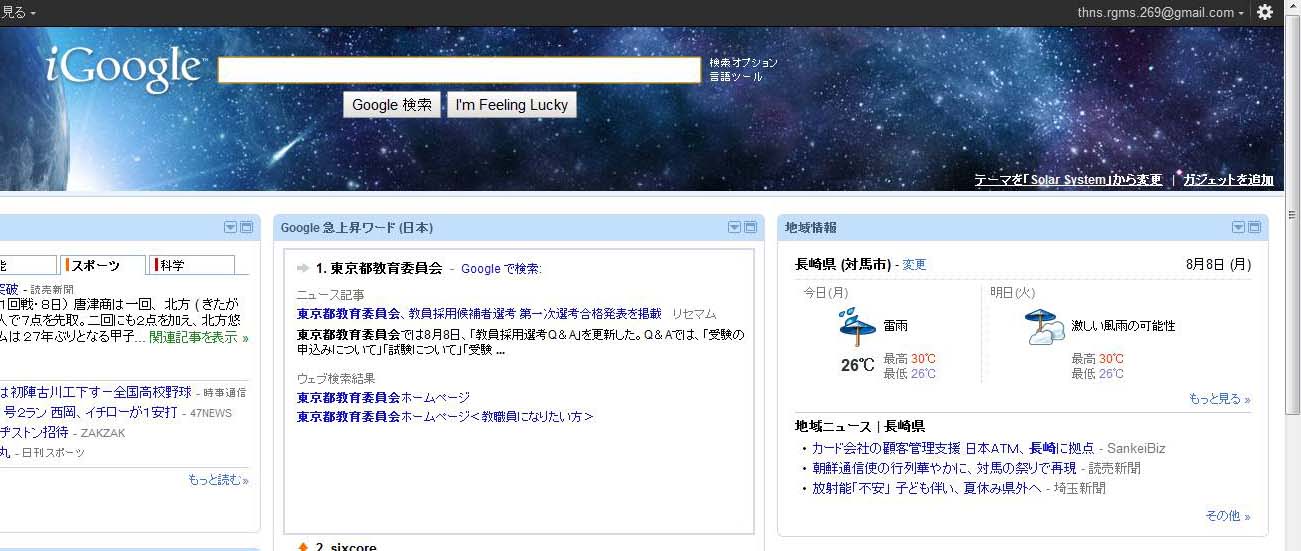Collapse trend item 1. 東京都教育委員会 arrow
The width and height of the screenshot is (1301, 551).
click(303, 269)
